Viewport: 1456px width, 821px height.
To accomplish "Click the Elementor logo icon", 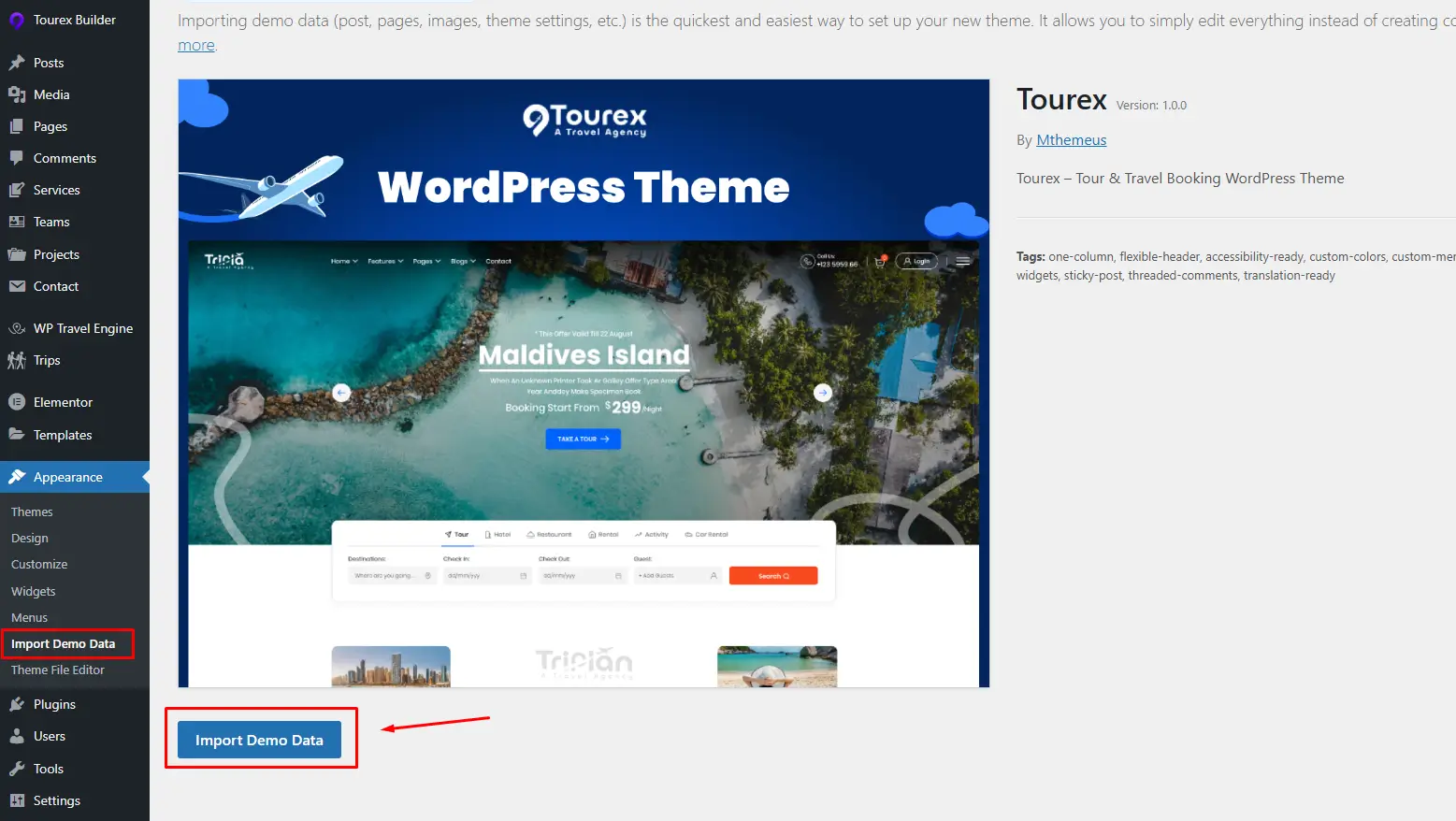I will tap(17, 402).
